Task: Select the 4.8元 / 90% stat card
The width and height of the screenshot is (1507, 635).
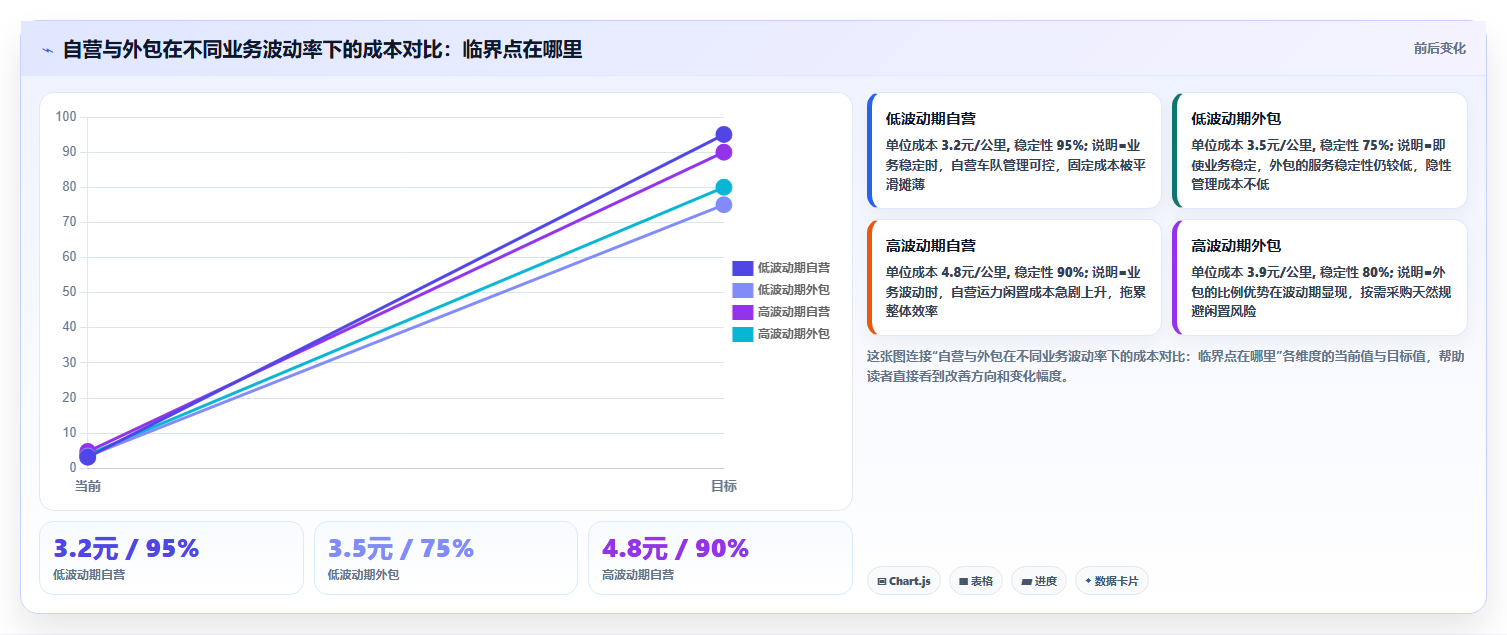Action: point(720,558)
